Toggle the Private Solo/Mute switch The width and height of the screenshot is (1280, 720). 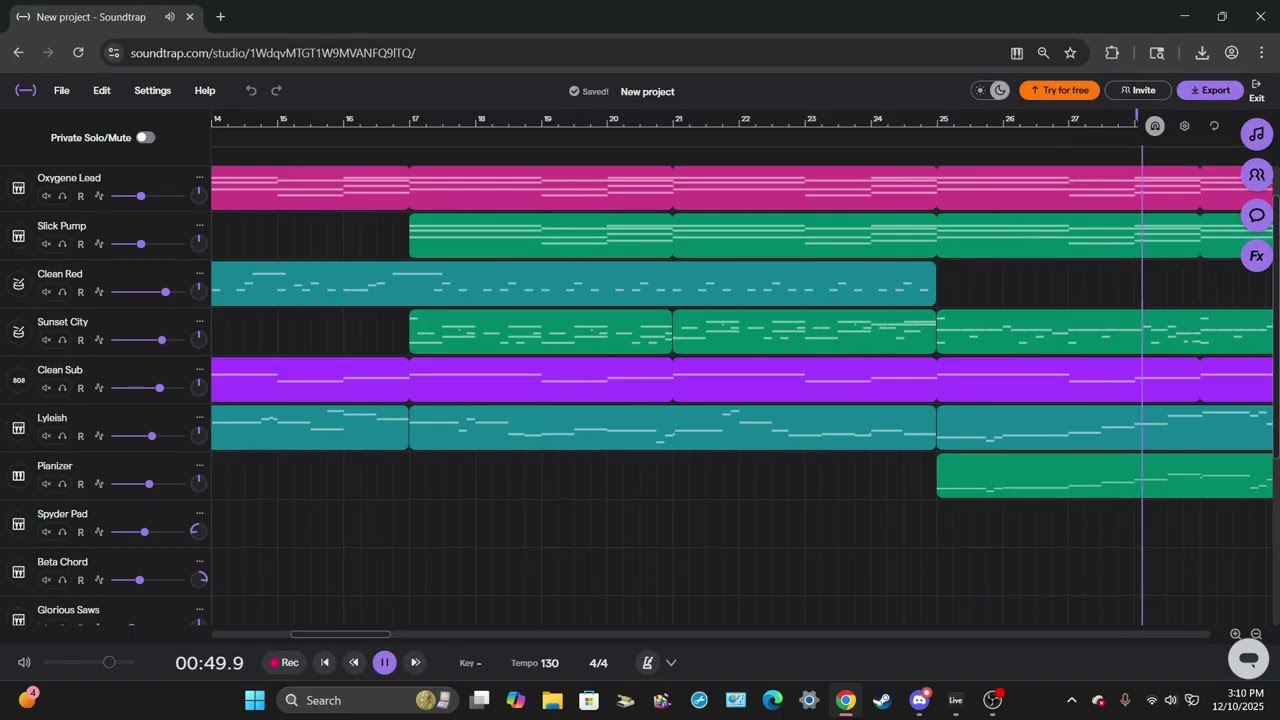tap(146, 138)
